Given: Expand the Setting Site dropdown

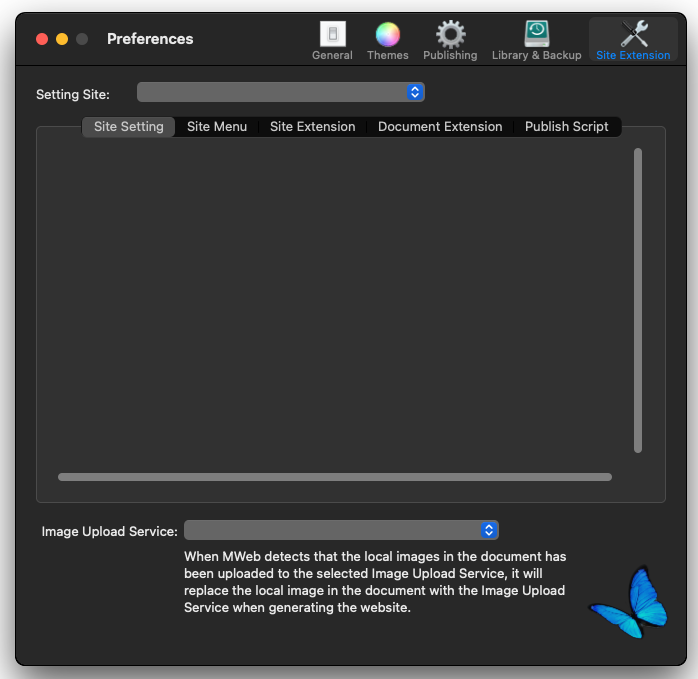Looking at the screenshot, I should tap(281, 92).
